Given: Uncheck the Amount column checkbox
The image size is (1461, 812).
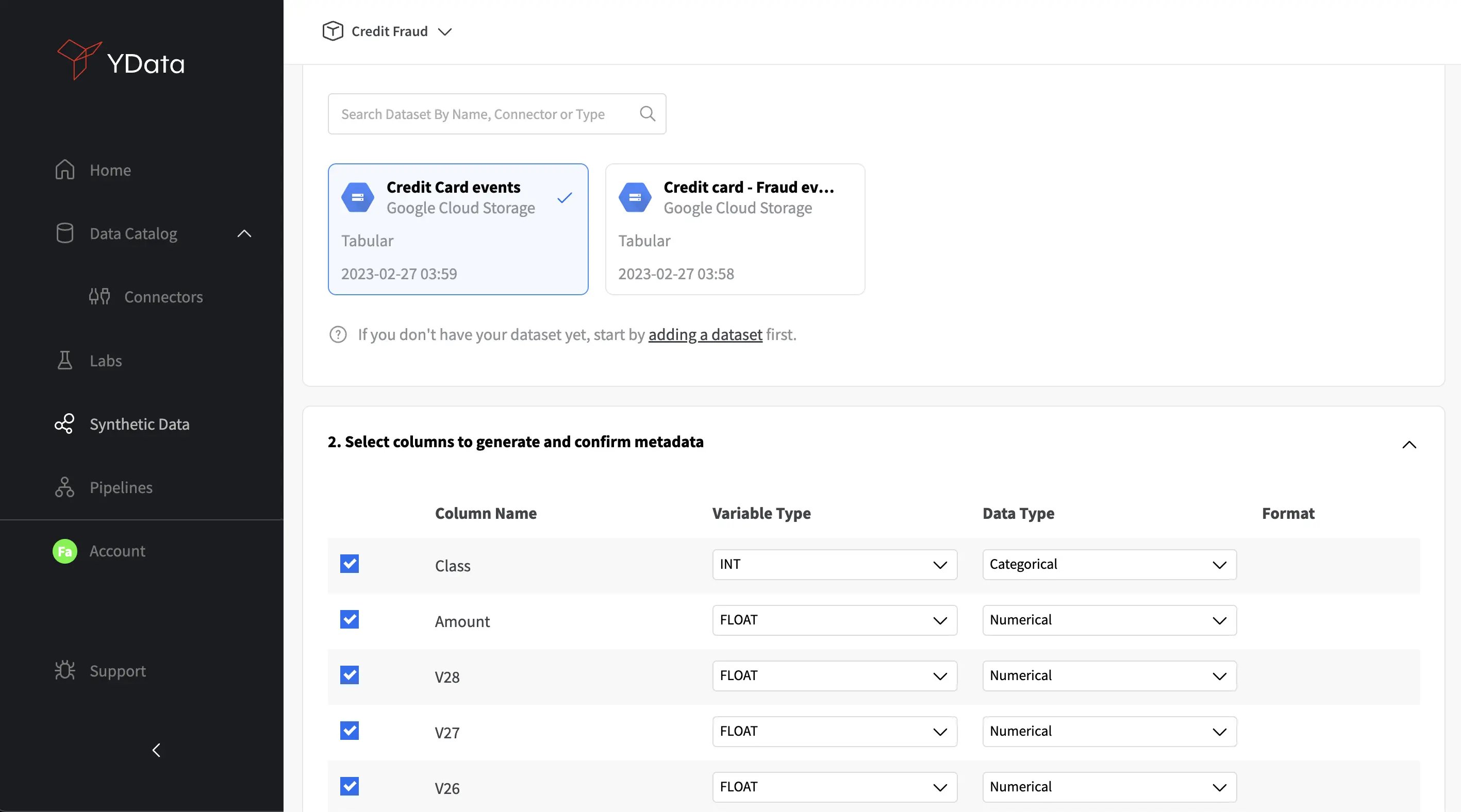Looking at the screenshot, I should 350,619.
